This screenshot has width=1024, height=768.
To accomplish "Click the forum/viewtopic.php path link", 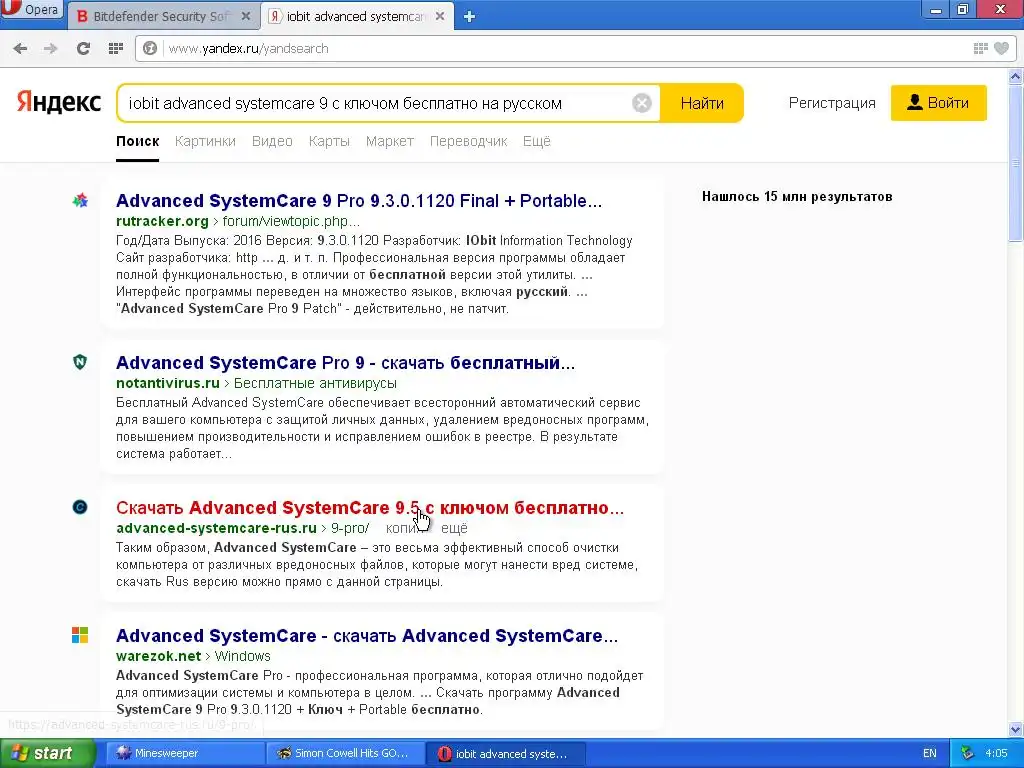I will click(x=291, y=221).
